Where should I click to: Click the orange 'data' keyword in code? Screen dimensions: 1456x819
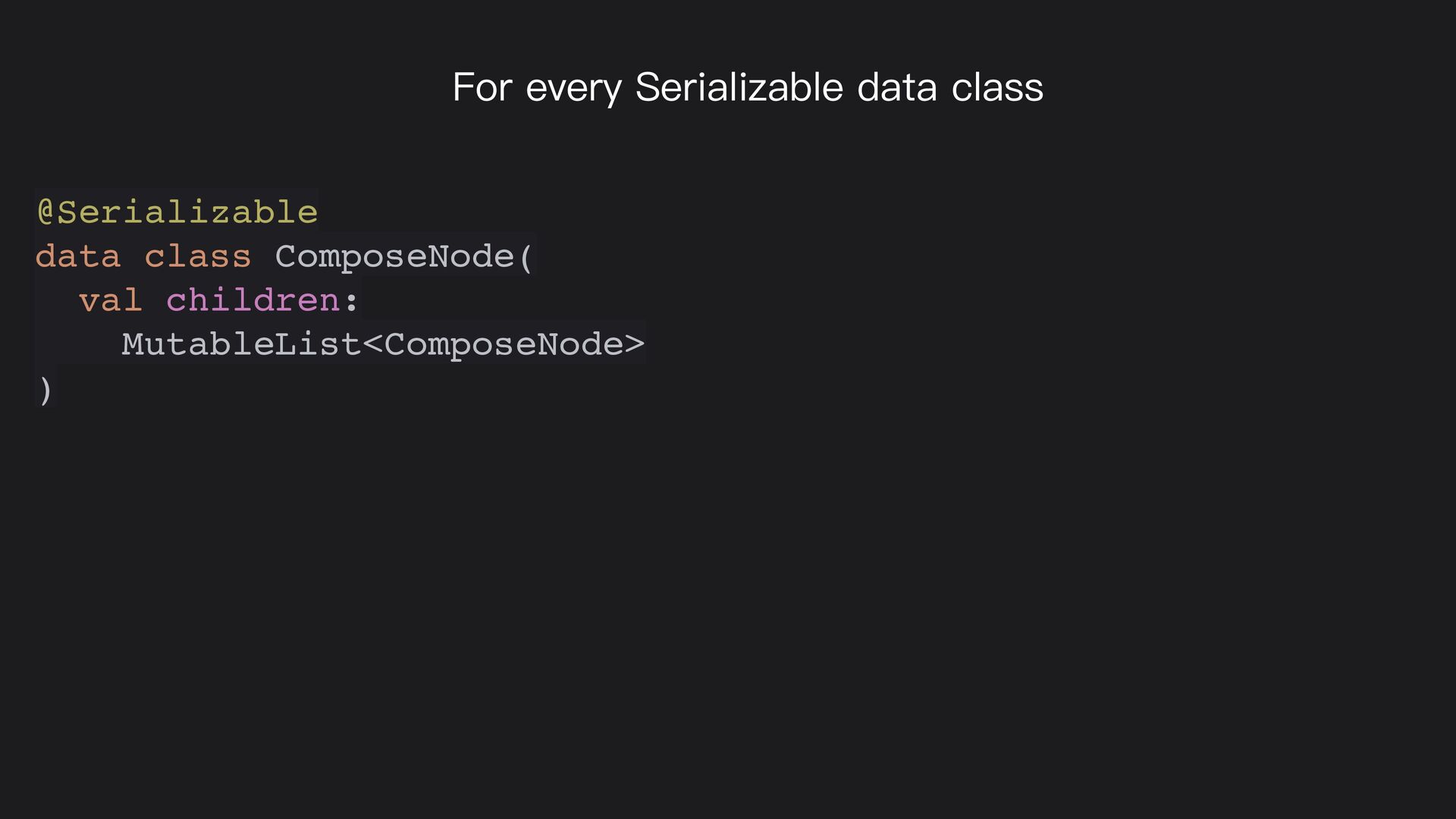[x=78, y=256]
